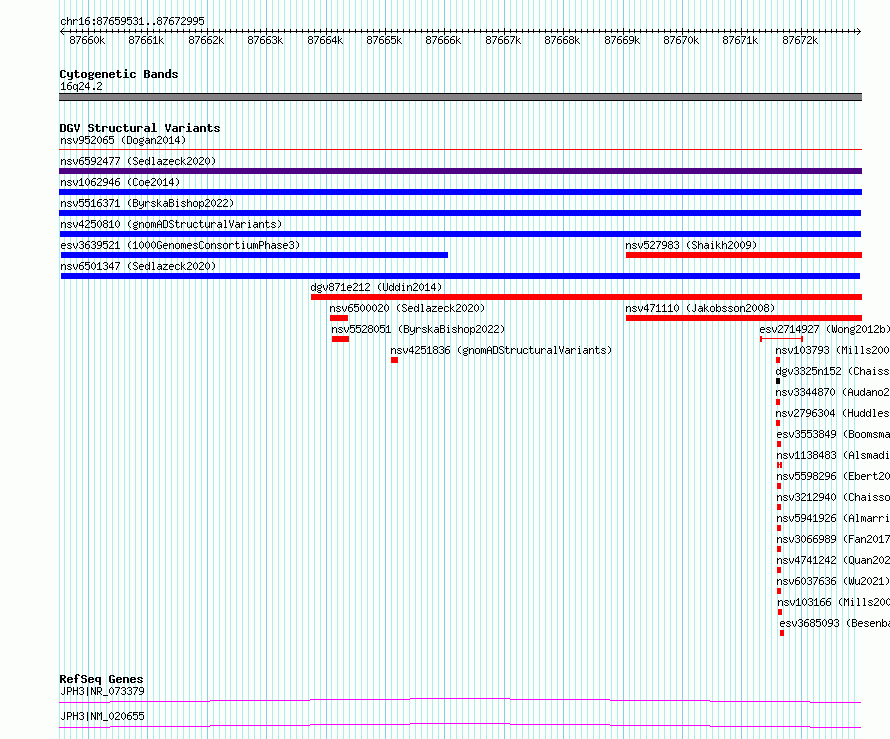The height and width of the screenshot is (739, 890).
Task: Click the nsv1138483 variant label
Action: [833, 455]
